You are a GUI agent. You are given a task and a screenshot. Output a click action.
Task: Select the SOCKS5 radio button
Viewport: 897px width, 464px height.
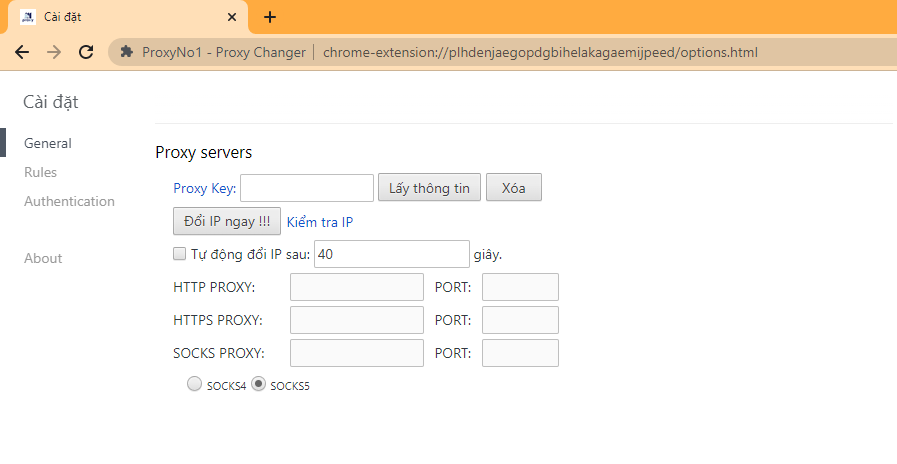coord(258,384)
